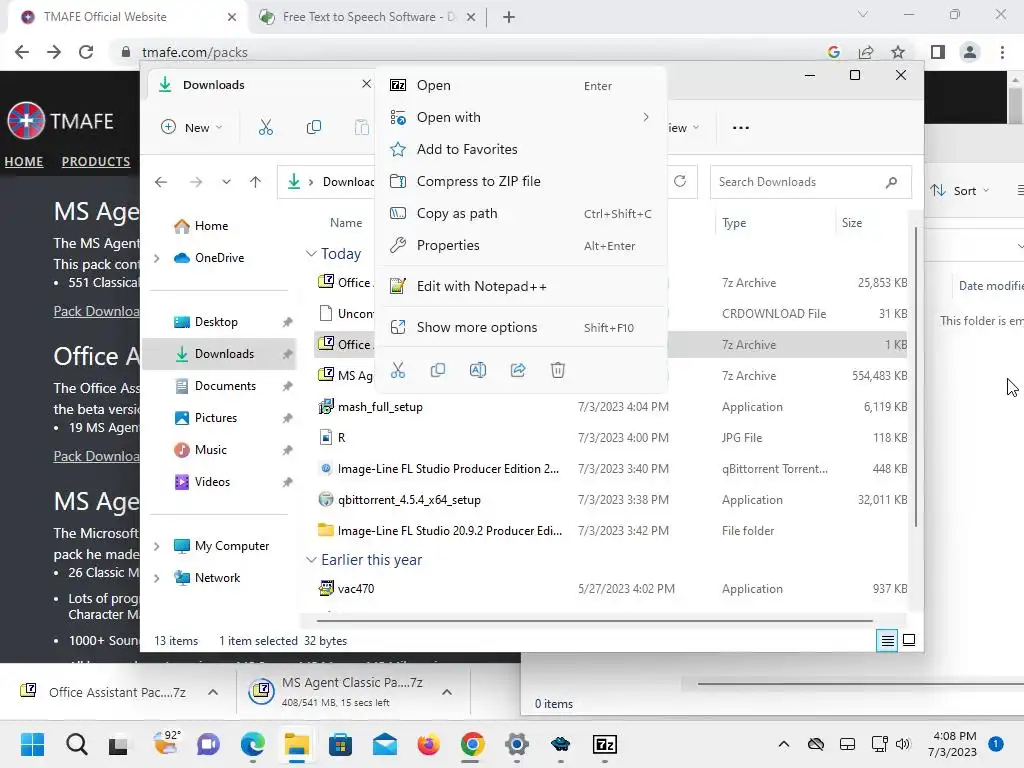
Task: Click the share icon in the context menu
Action: (x=518, y=370)
